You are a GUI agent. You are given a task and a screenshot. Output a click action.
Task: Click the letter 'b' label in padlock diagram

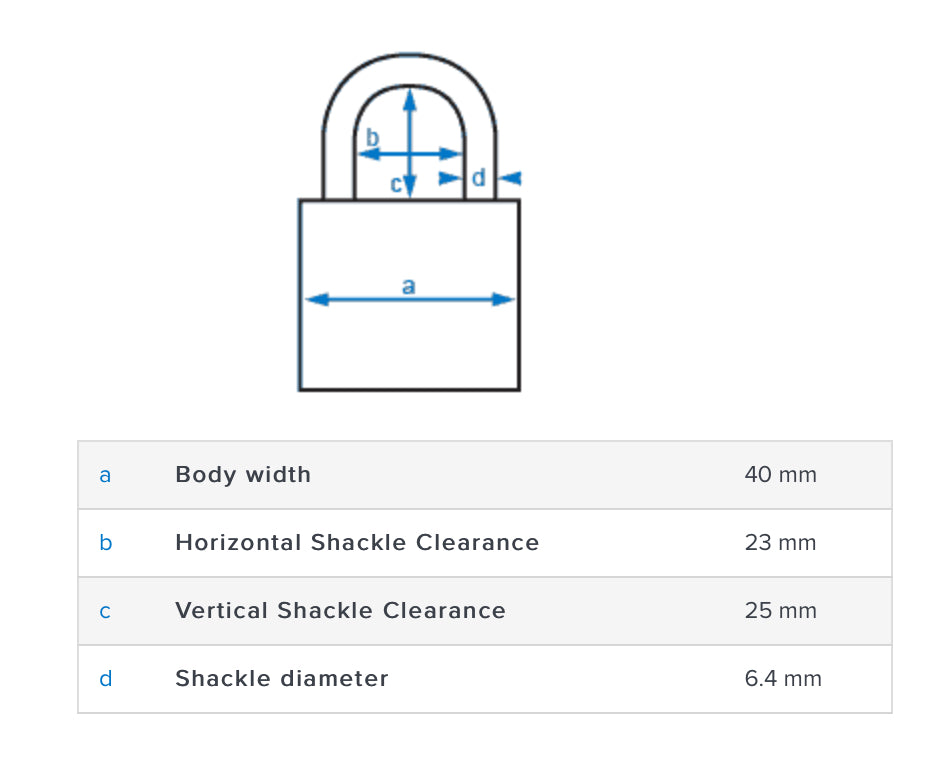(x=372, y=138)
